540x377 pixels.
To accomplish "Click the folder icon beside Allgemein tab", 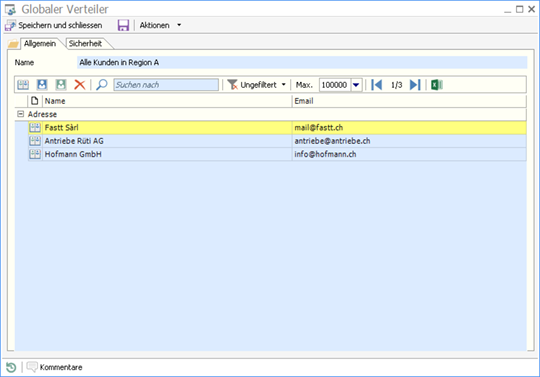I will click(13, 44).
